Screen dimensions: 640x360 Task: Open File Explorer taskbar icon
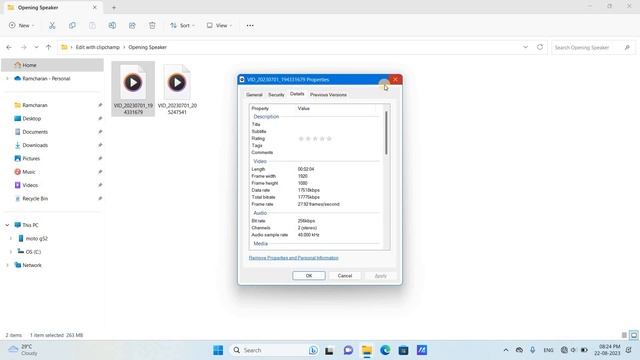367,350
